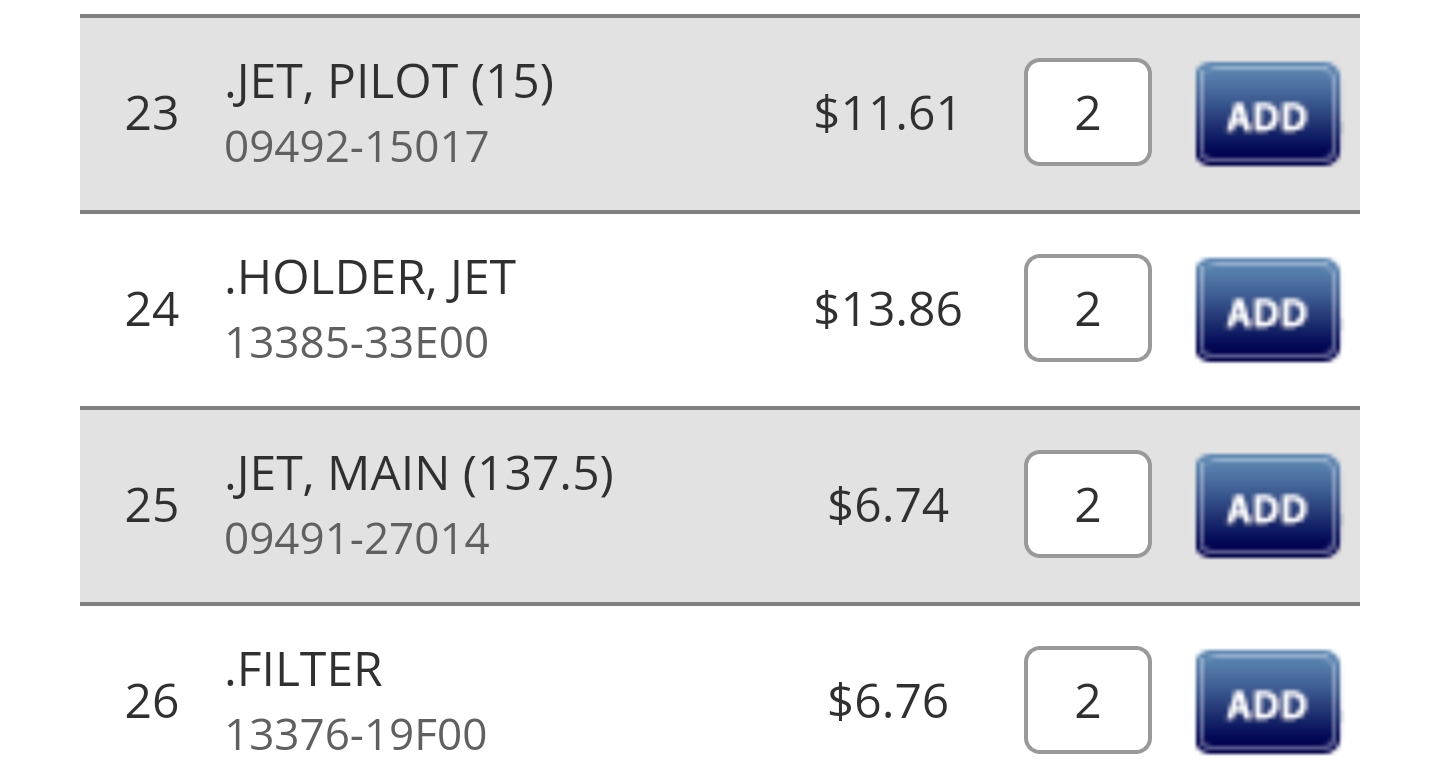Add the Jet Holder to cart

[1267, 309]
